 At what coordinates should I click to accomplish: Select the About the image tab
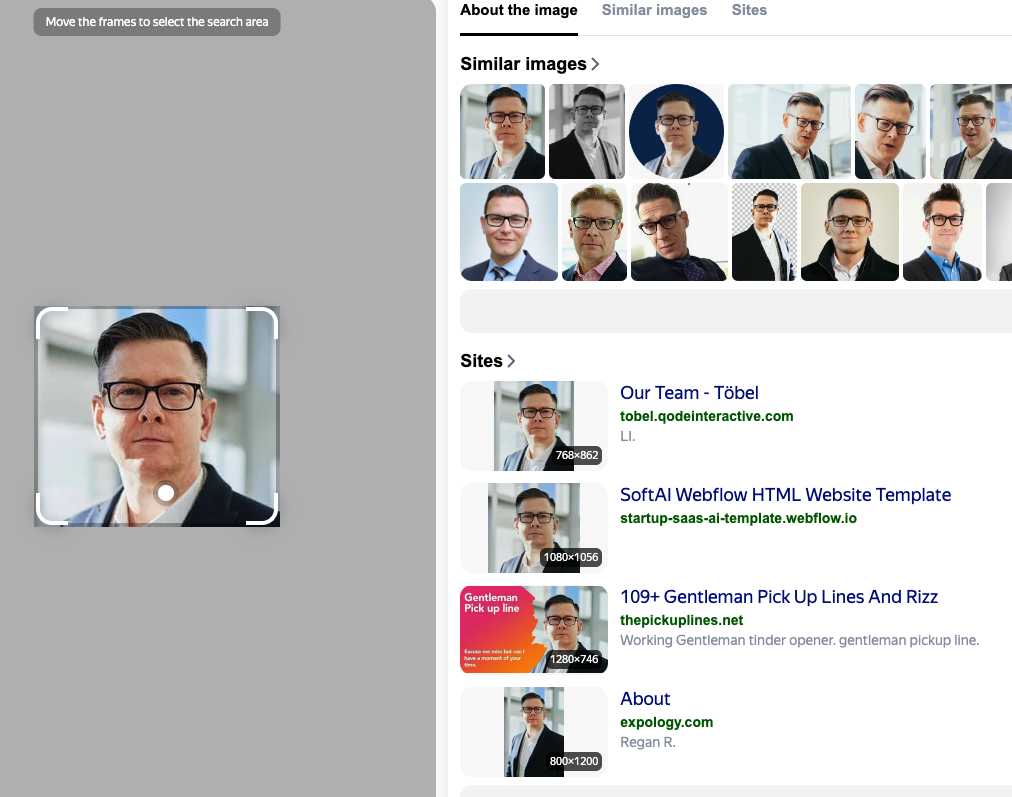518,11
